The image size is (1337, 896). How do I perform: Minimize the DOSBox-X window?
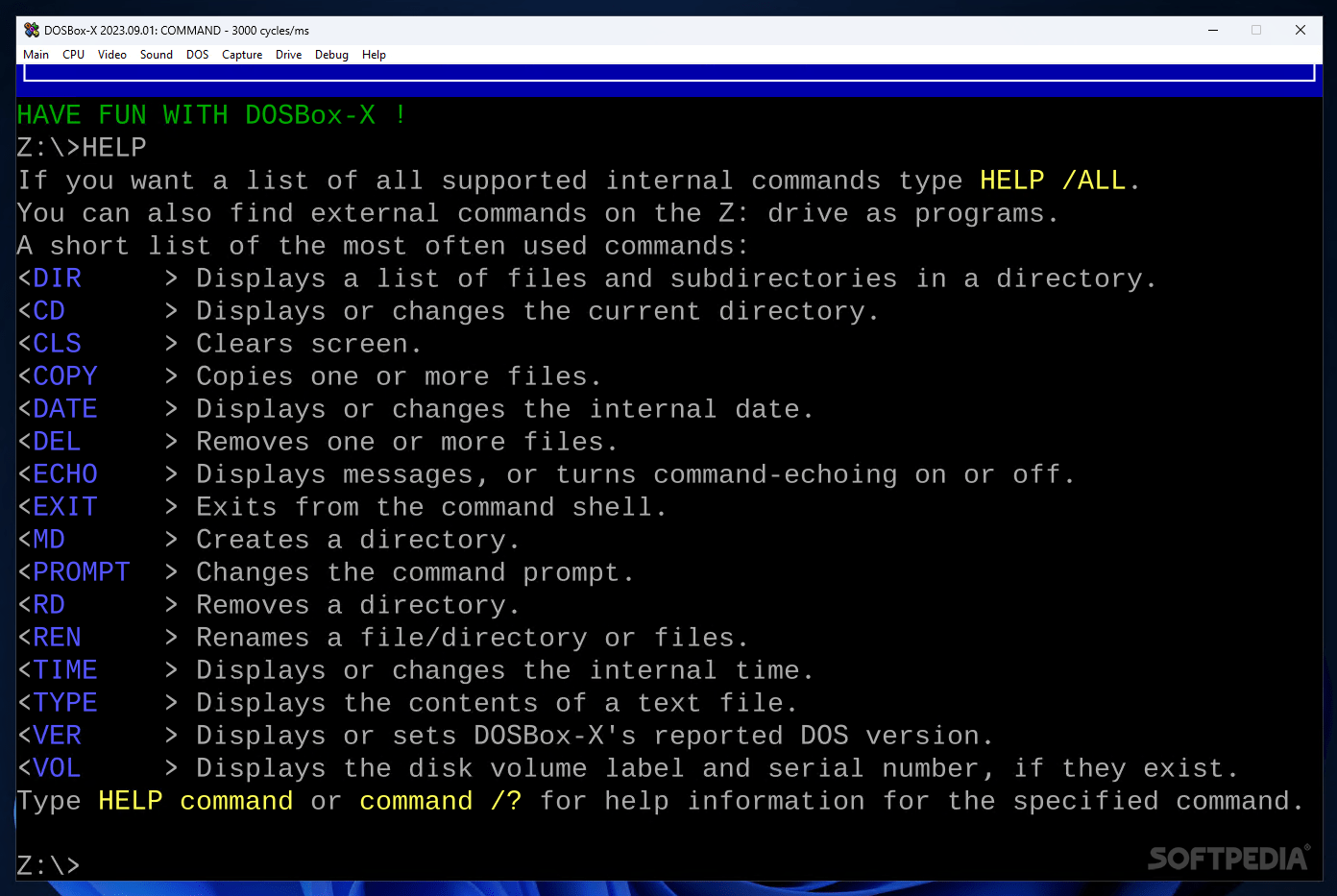1213,30
